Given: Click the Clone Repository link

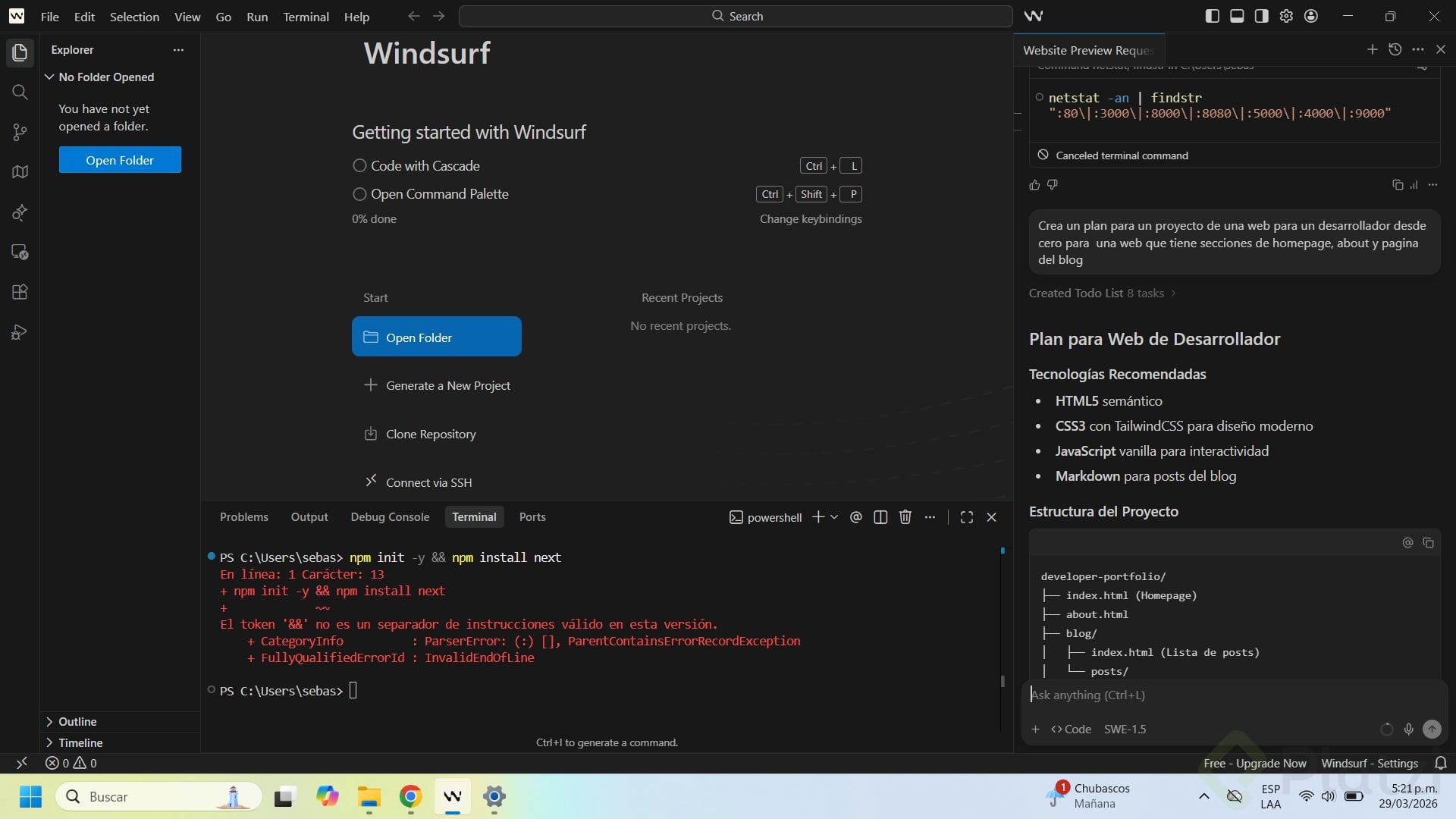Looking at the screenshot, I should pos(430,434).
